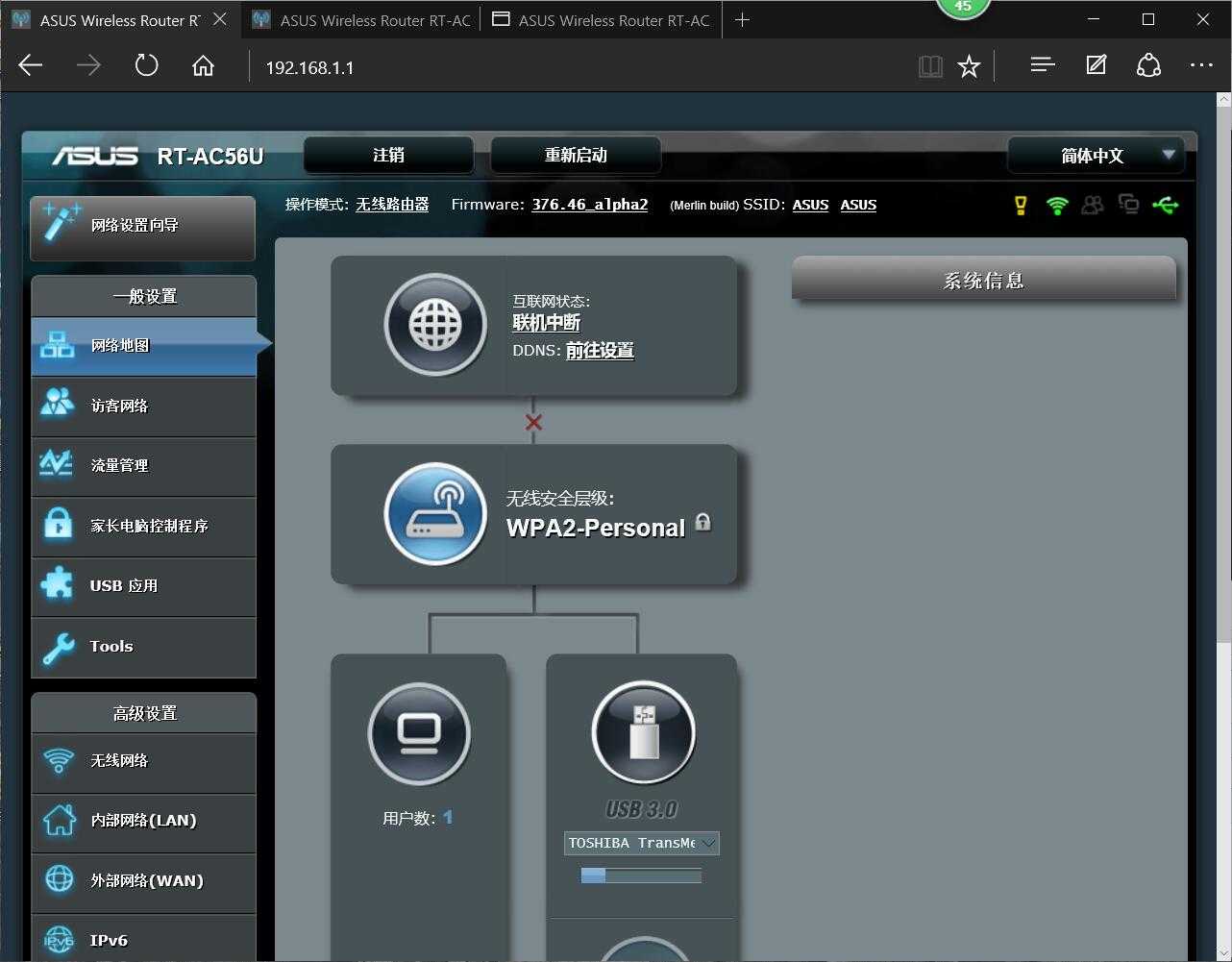1232x962 pixels.
Task: Switch to third ASUS Wireless Router tab
Action: click(601, 19)
